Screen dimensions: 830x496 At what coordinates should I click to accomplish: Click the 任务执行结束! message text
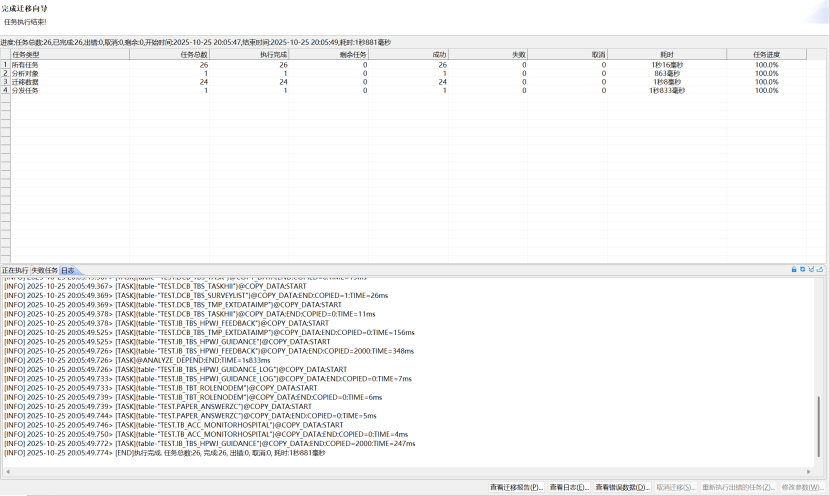point(25,22)
